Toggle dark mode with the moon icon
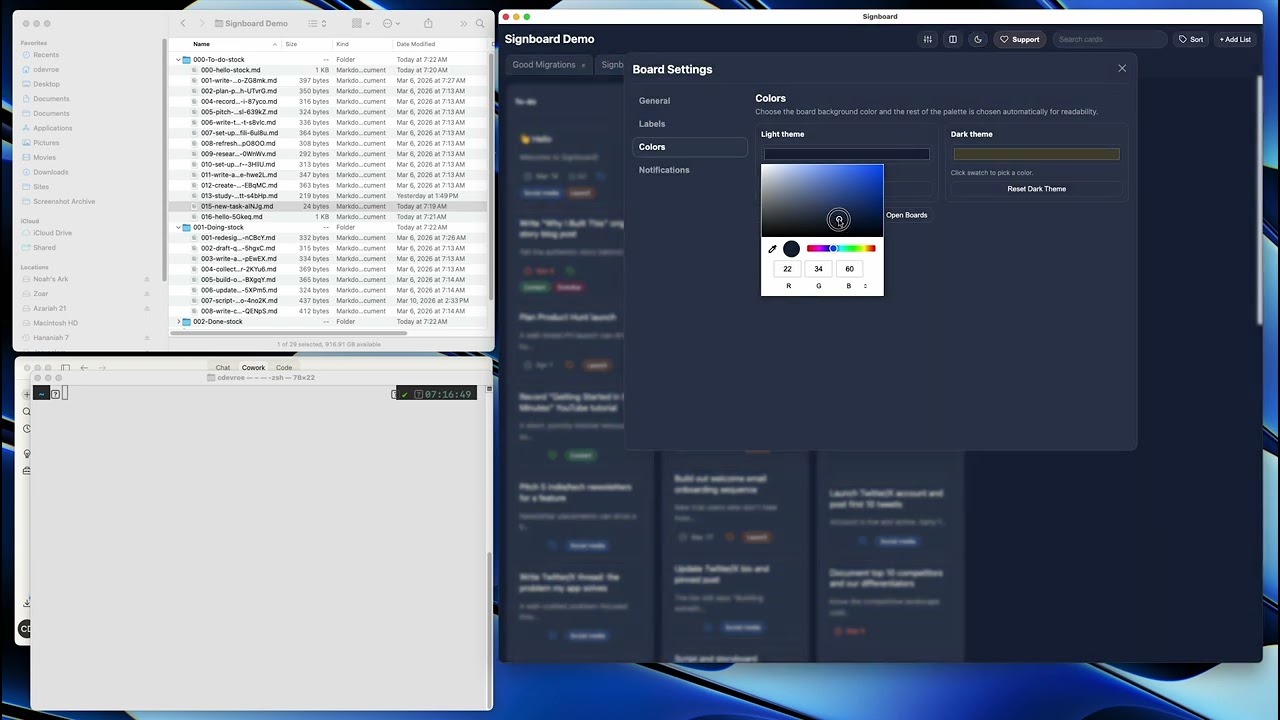1280x720 pixels. click(x=978, y=40)
